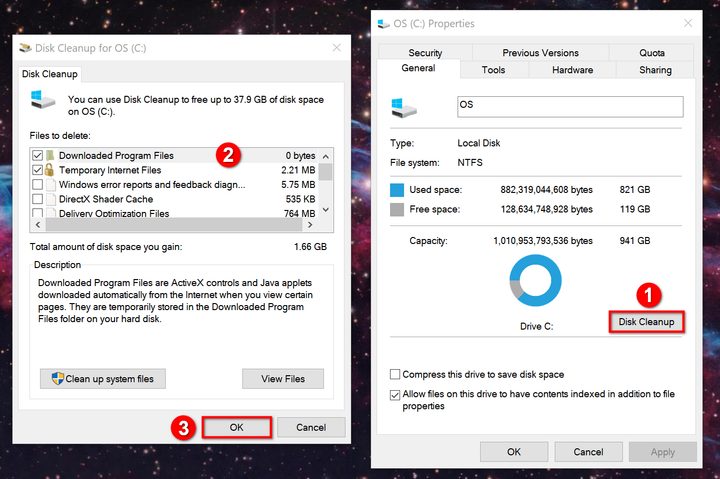Click the horizontal scroll right arrow in files list
Screen dimensions: 720x479
pos(310,225)
